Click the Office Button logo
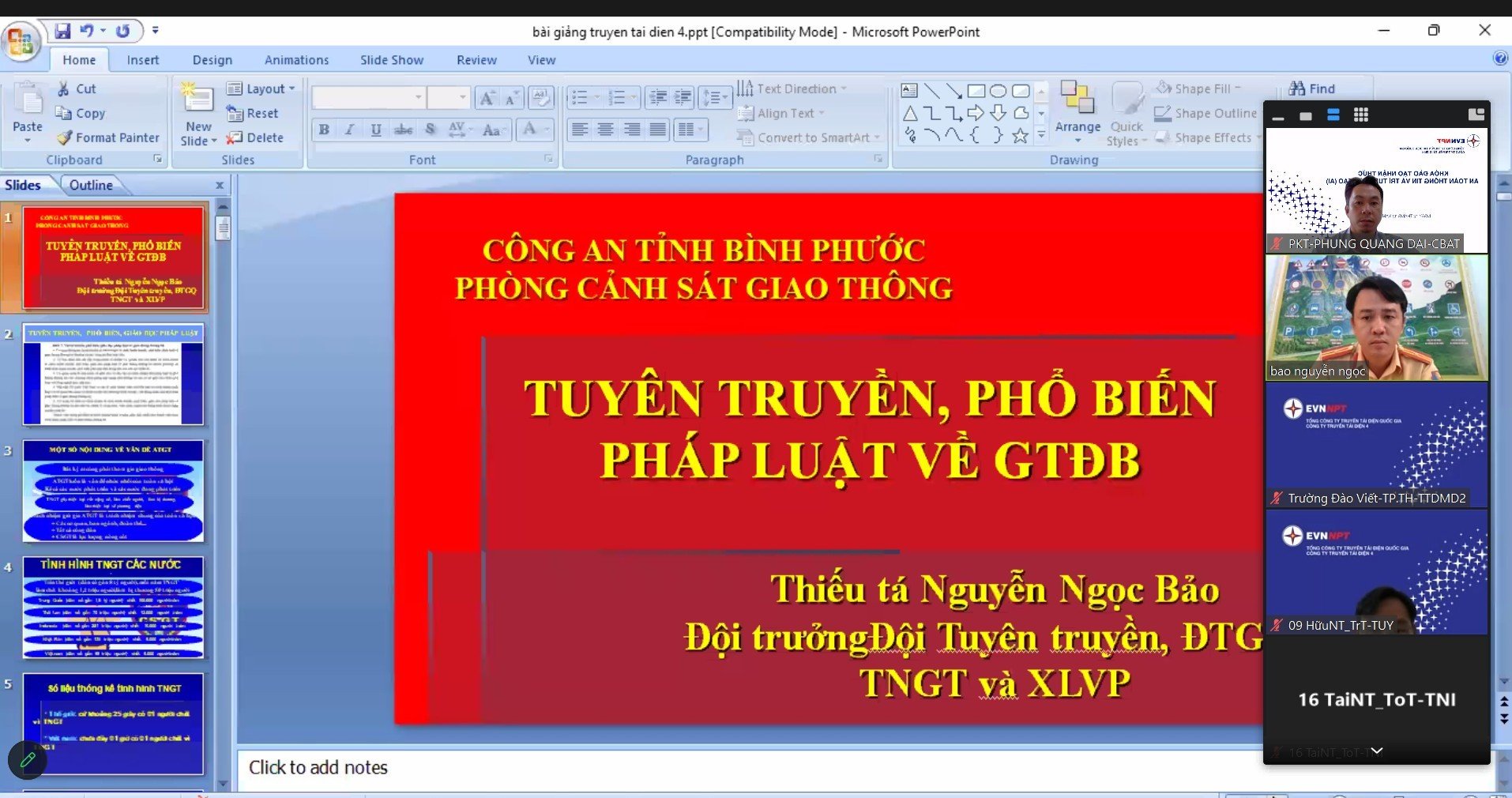Image resolution: width=1512 pixels, height=798 pixels. pos(21,42)
